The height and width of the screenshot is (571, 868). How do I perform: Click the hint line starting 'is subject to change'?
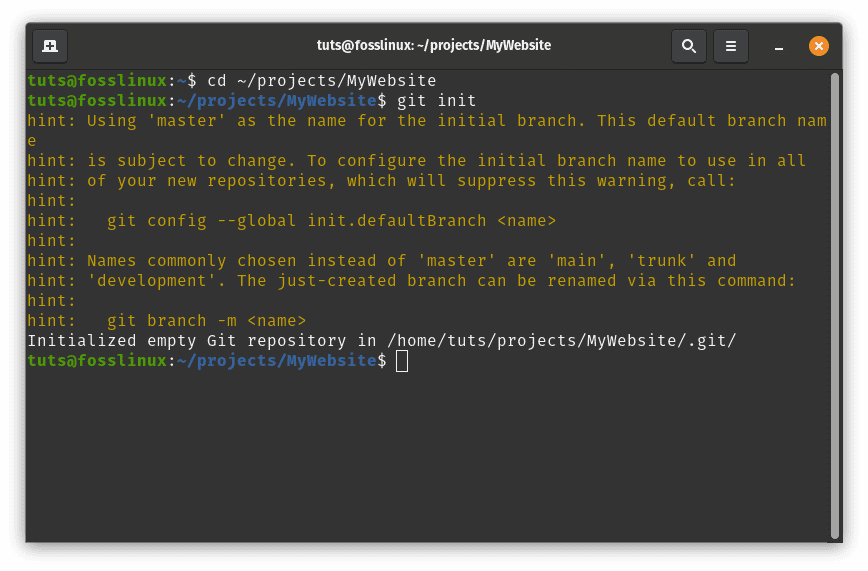[416, 161]
